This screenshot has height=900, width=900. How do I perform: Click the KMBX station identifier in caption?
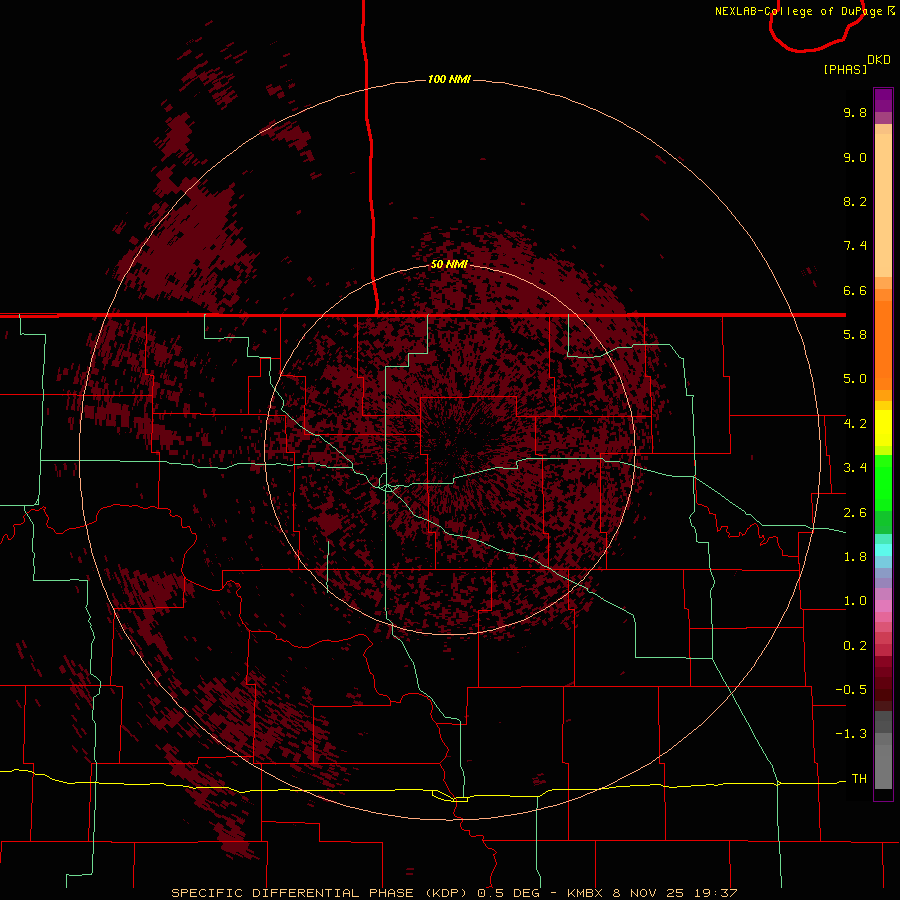pos(585,893)
